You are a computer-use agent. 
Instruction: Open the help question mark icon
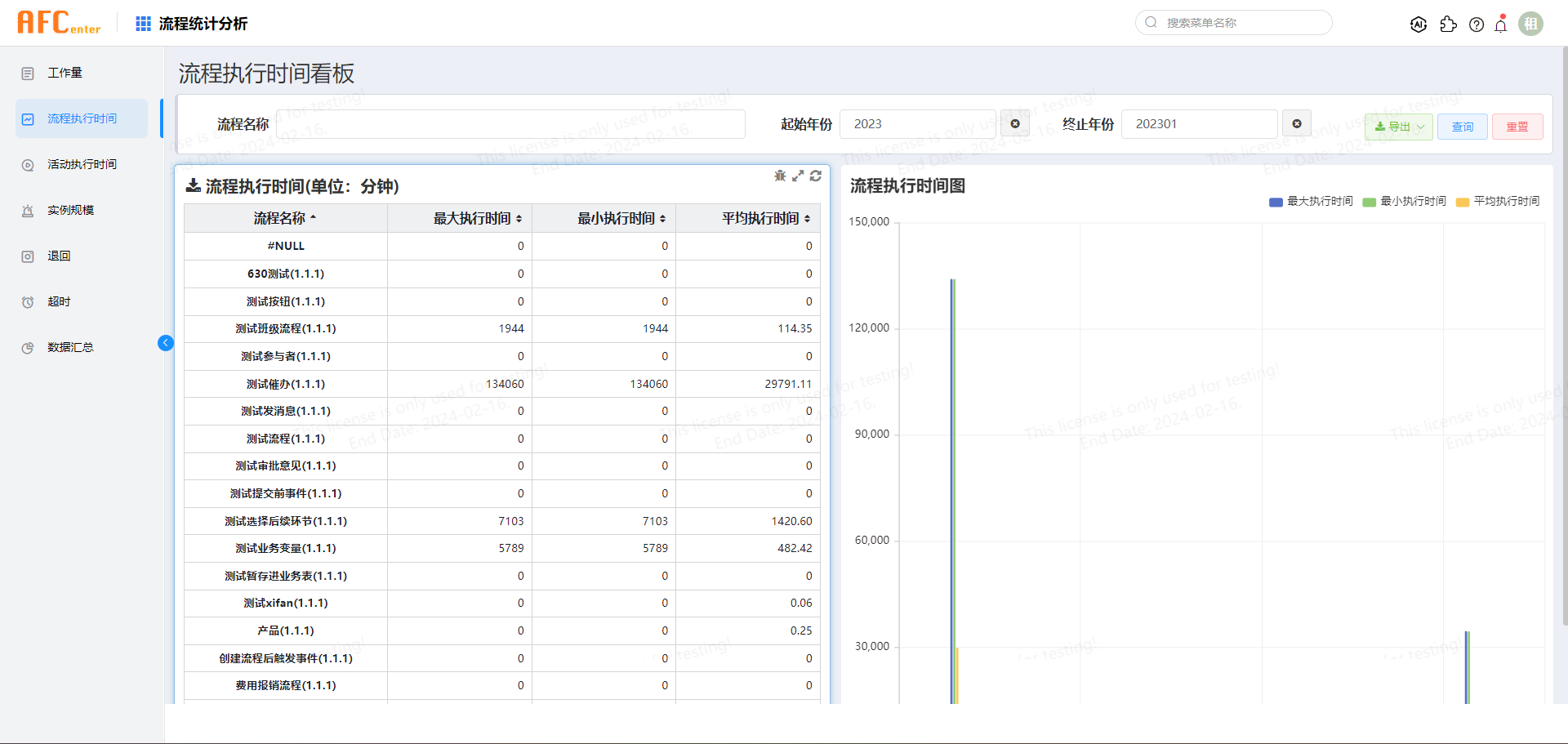[x=1477, y=25]
